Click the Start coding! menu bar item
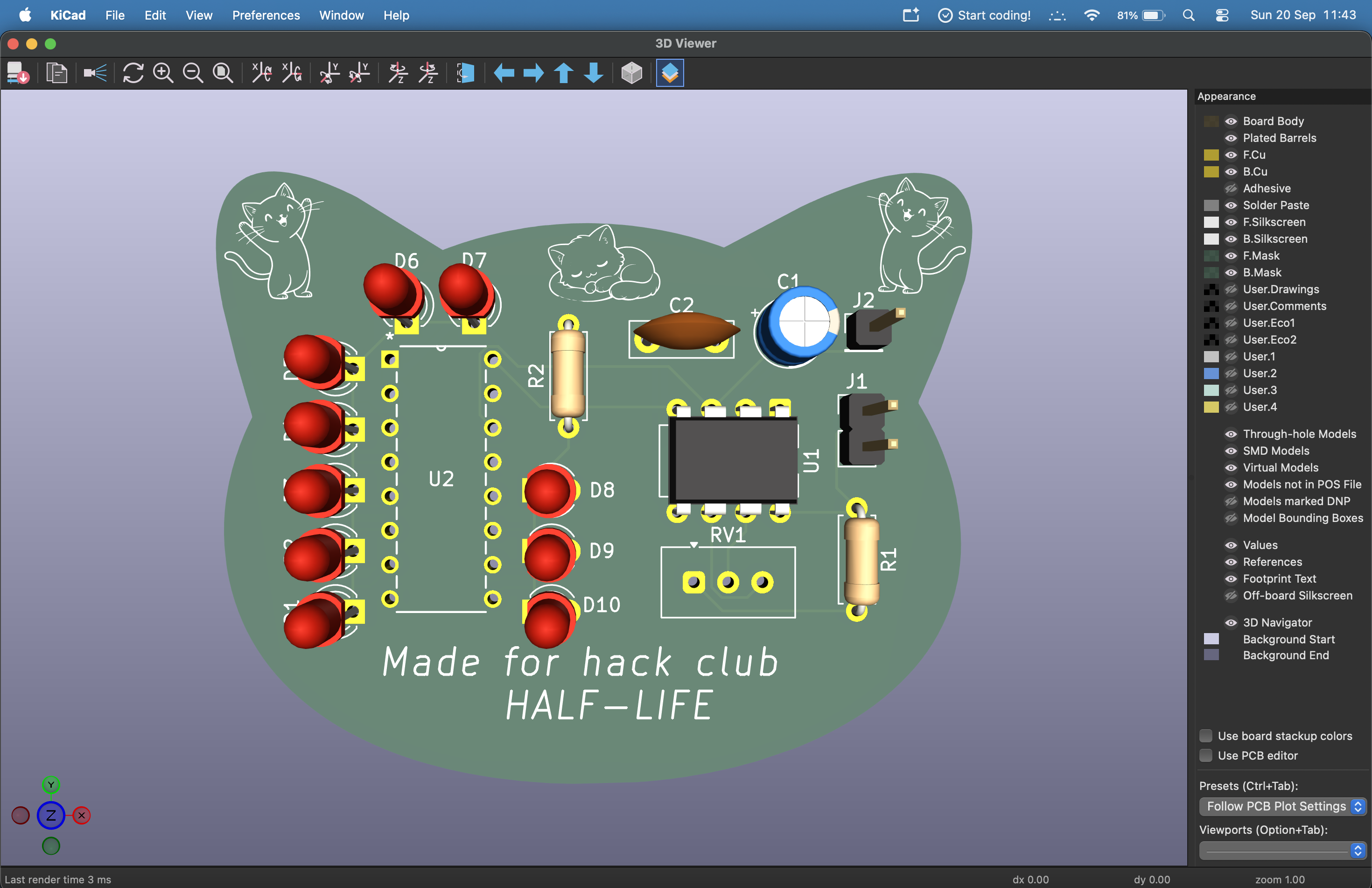The width and height of the screenshot is (1372, 888). click(x=984, y=15)
